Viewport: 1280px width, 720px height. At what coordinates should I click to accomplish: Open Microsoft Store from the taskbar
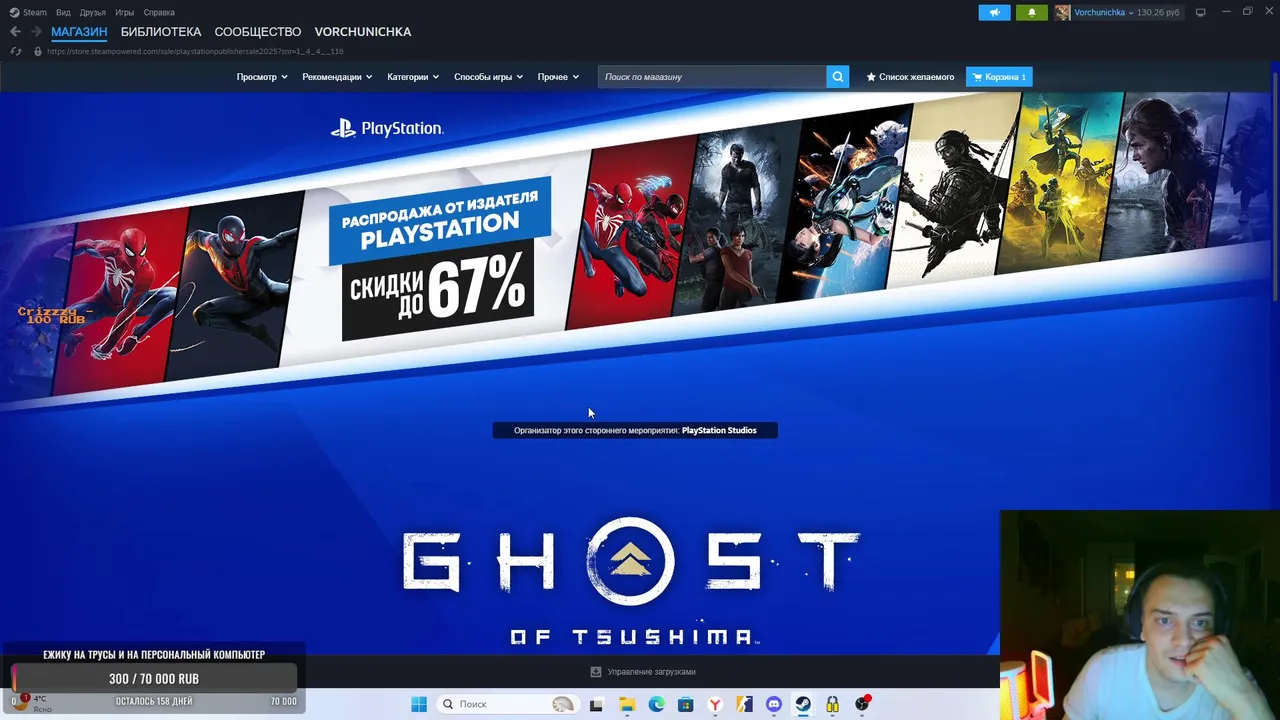pos(685,704)
